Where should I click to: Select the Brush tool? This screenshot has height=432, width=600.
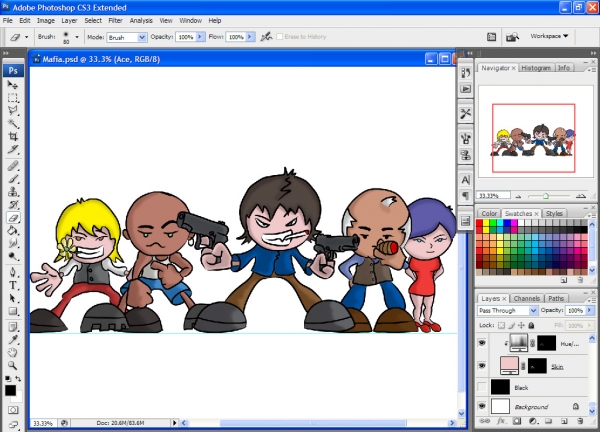point(13,179)
